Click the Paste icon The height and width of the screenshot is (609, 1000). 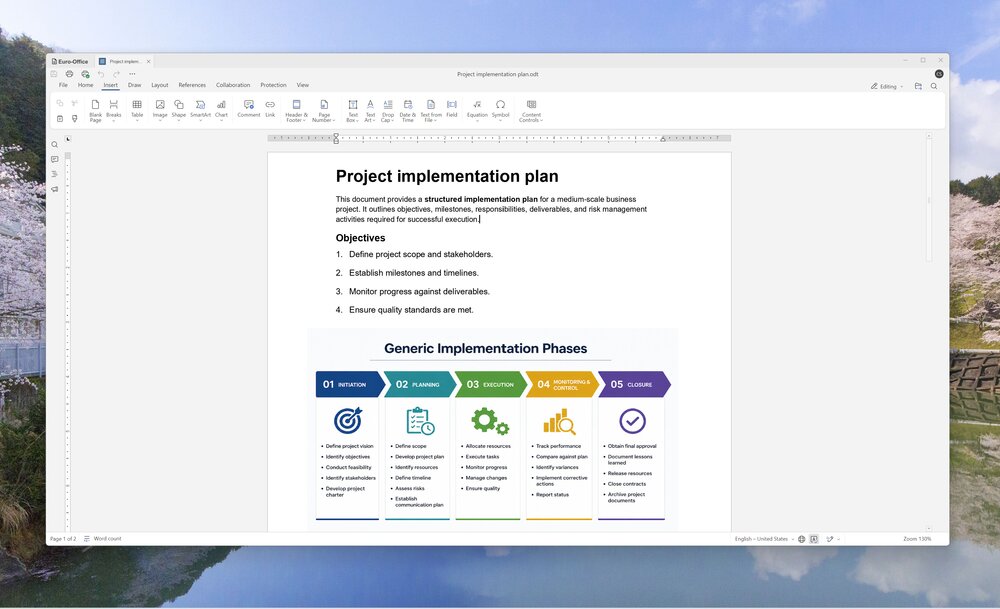coord(60,119)
